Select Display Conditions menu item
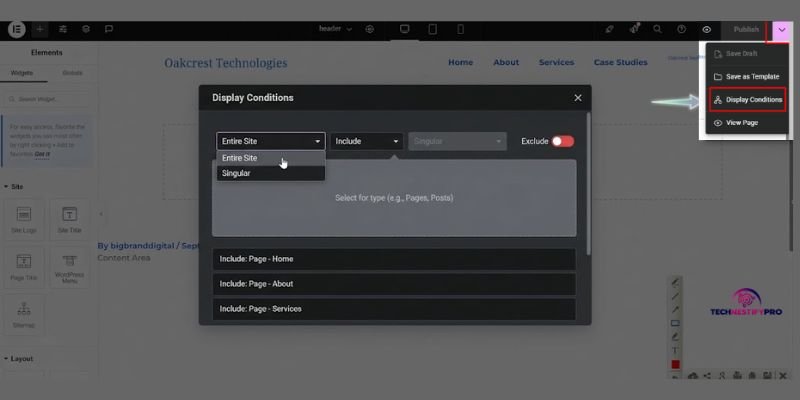800x400 pixels. point(747,99)
